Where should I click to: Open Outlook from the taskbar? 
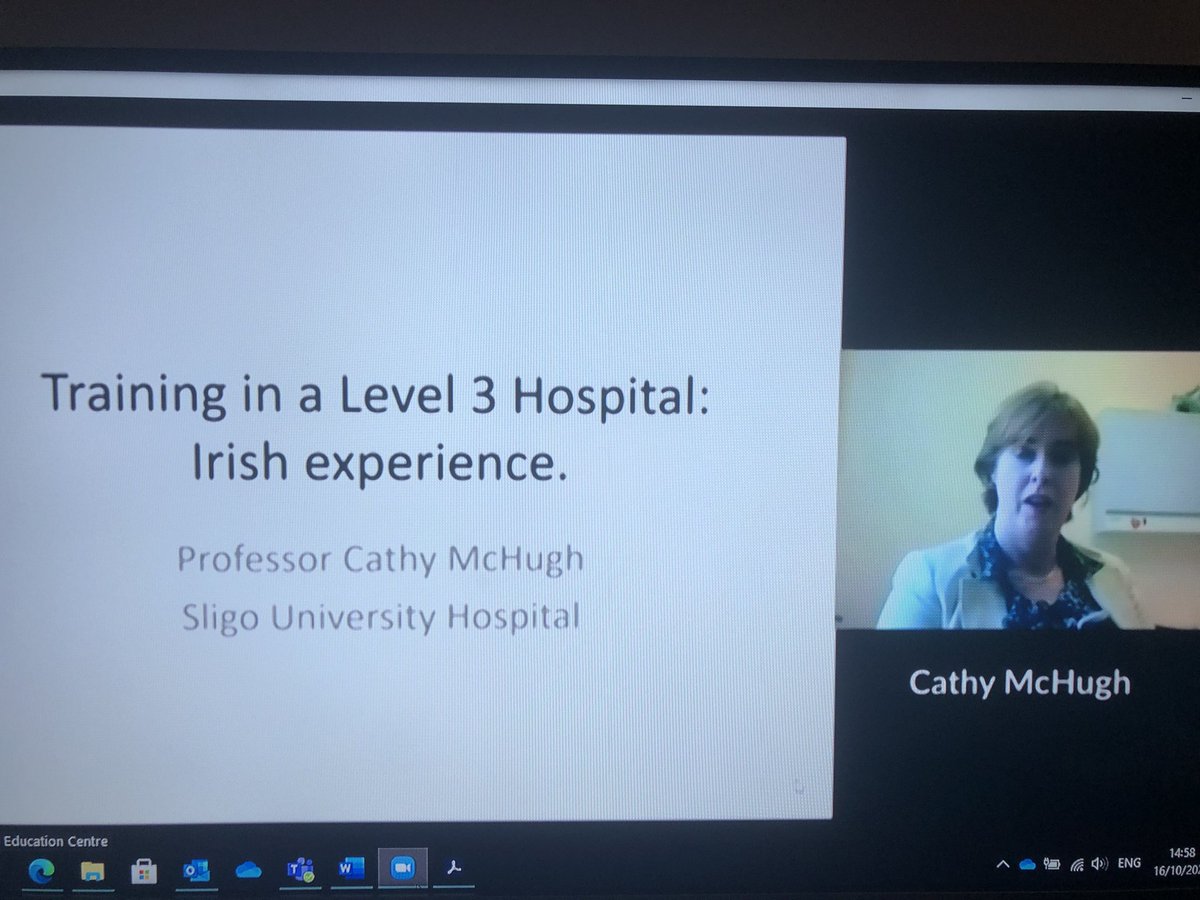[x=195, y=870]
